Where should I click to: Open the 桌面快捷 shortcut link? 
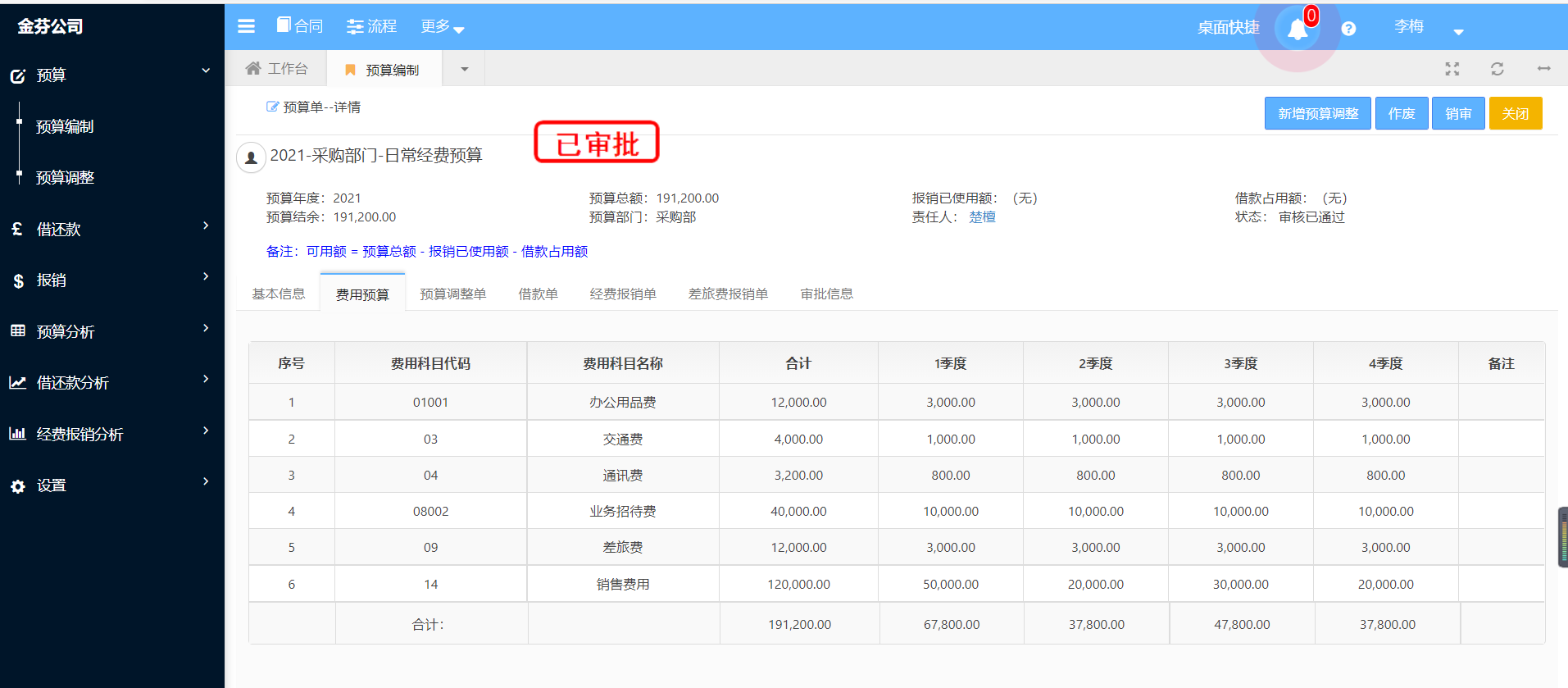point(1228,28)
